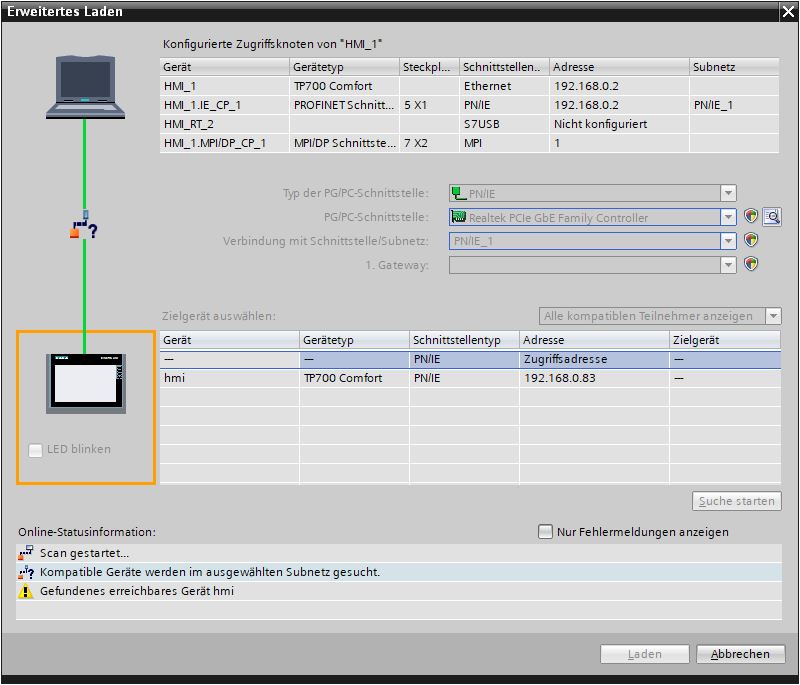
Task: Click the laptop PG/PC icon
Action: 84,88
